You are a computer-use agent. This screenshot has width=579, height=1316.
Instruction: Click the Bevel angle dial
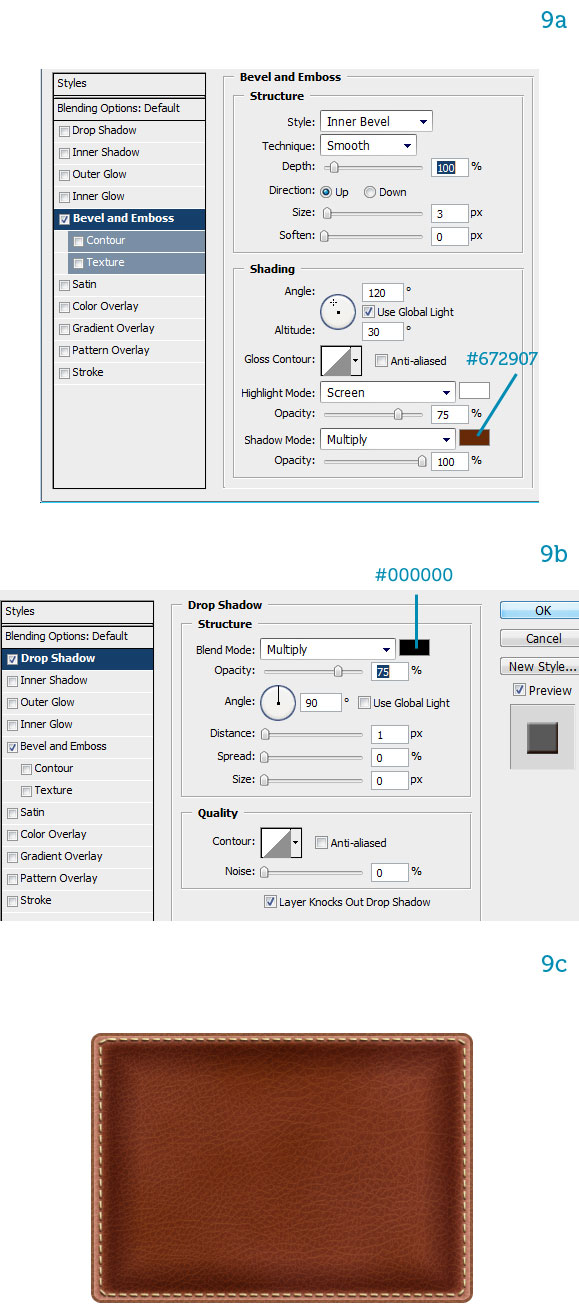(x=337, y=311)
